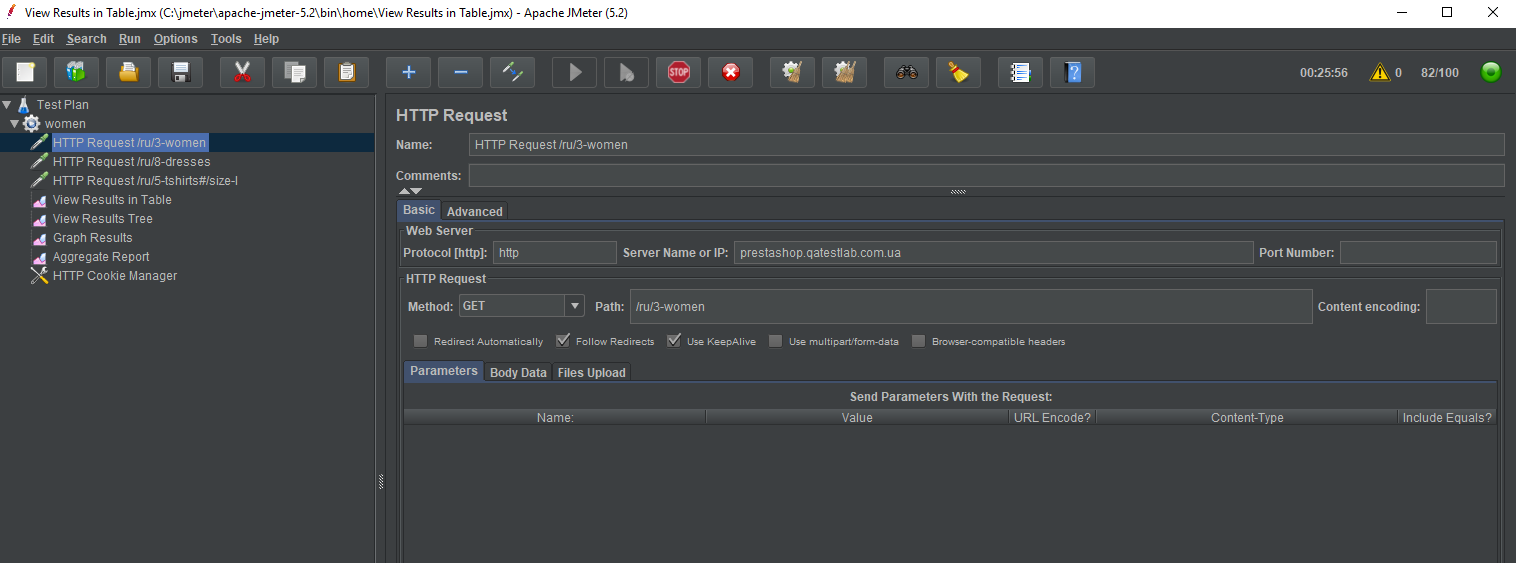Collapse the women thread group node
Image resolution: width=1516 pixels, height=563 pixels.
[x=15, y=123]
